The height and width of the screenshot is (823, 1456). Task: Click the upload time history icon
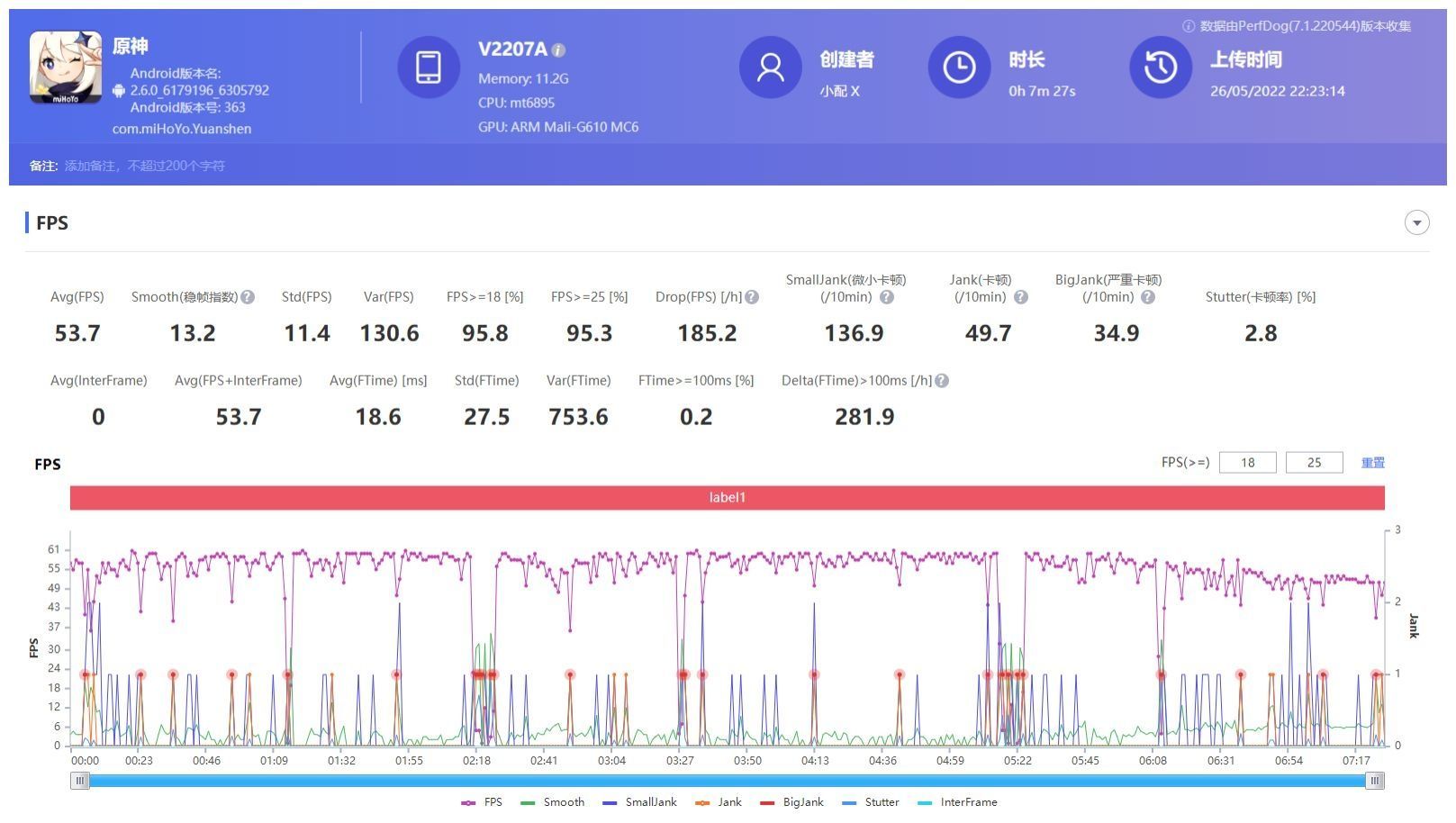click(x=1161, y=67)
